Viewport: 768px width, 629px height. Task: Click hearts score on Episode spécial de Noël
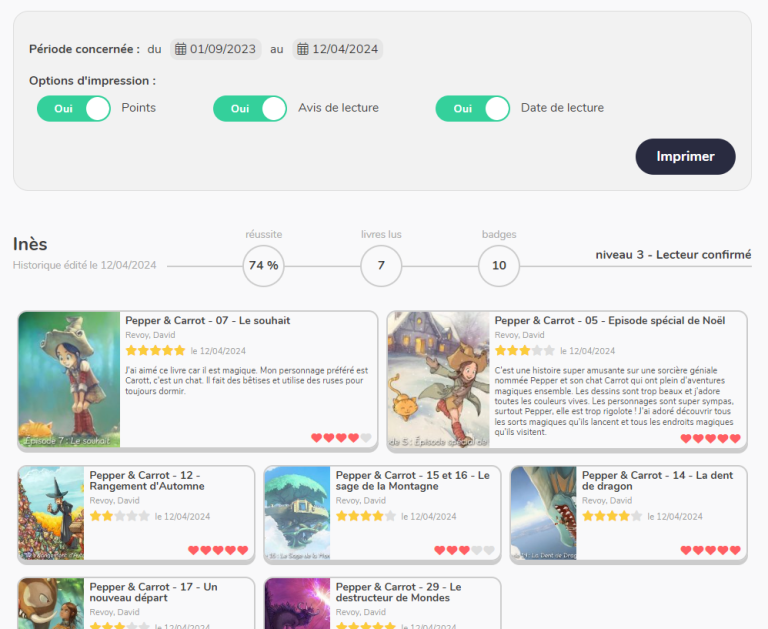(710, 438)
